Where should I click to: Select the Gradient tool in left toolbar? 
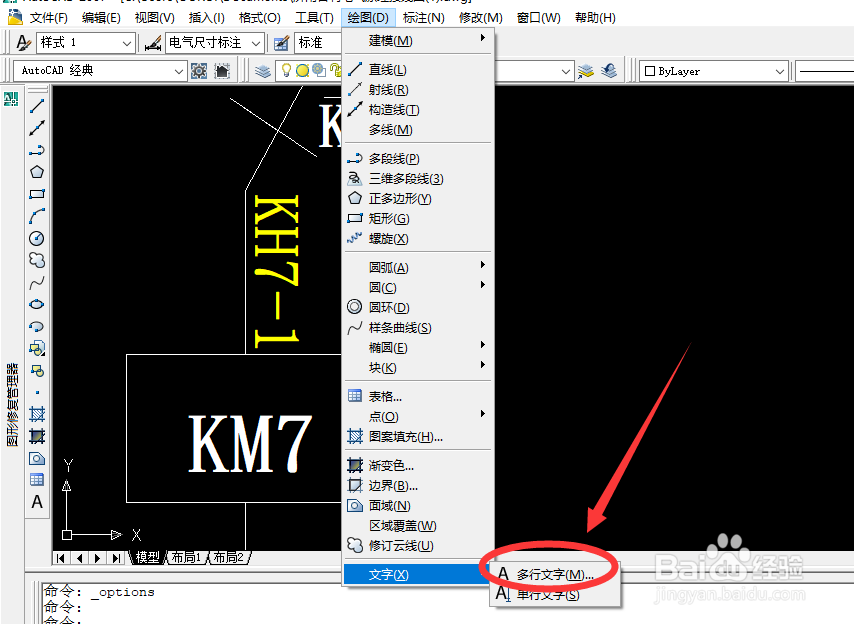(x=37, y=436)
